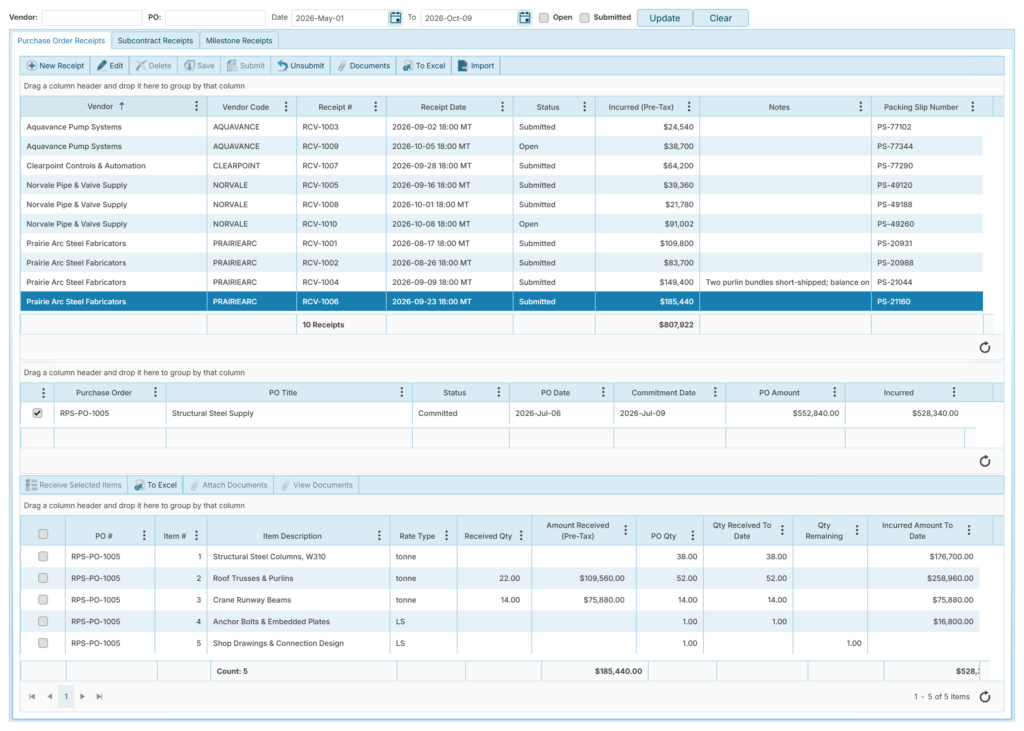Open the Item Description column menu

[379, 536]
